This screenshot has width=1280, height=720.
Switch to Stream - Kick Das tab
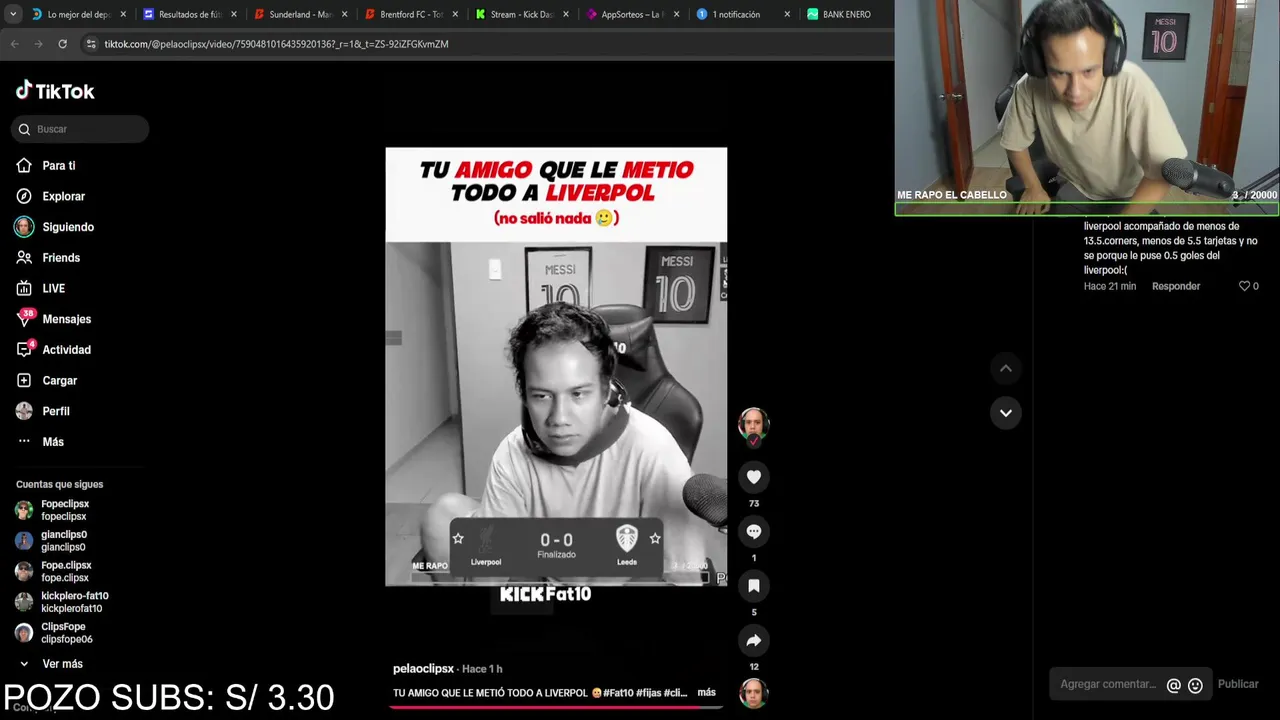[x=521, y=14]
